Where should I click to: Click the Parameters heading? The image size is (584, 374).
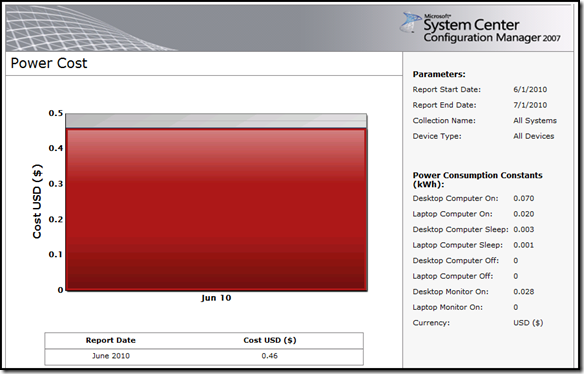click(x=439, y=74)
